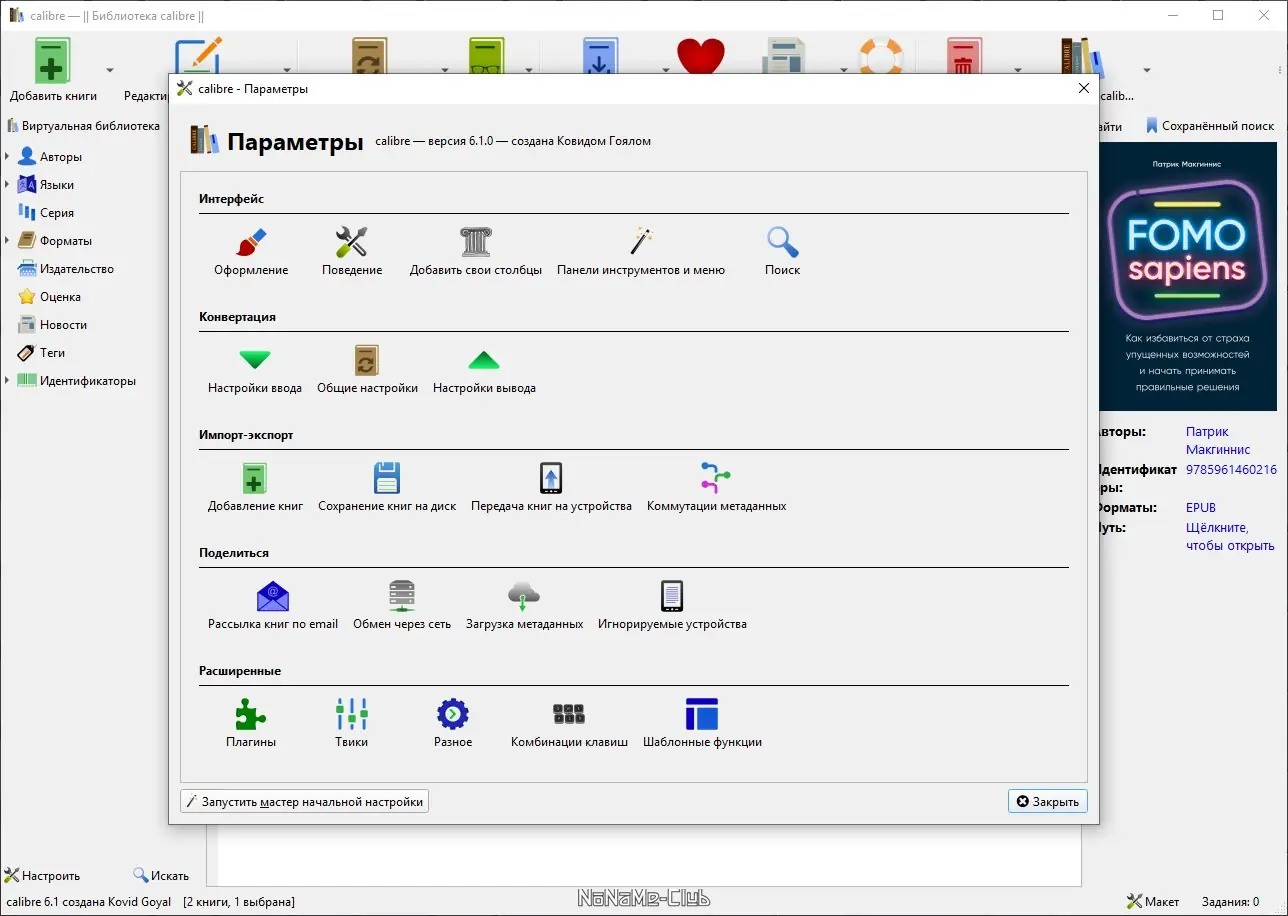This screenshot has height=916, width=1288.
Task: Click Сохранённый поиск button
Action: click(1210, 126)
